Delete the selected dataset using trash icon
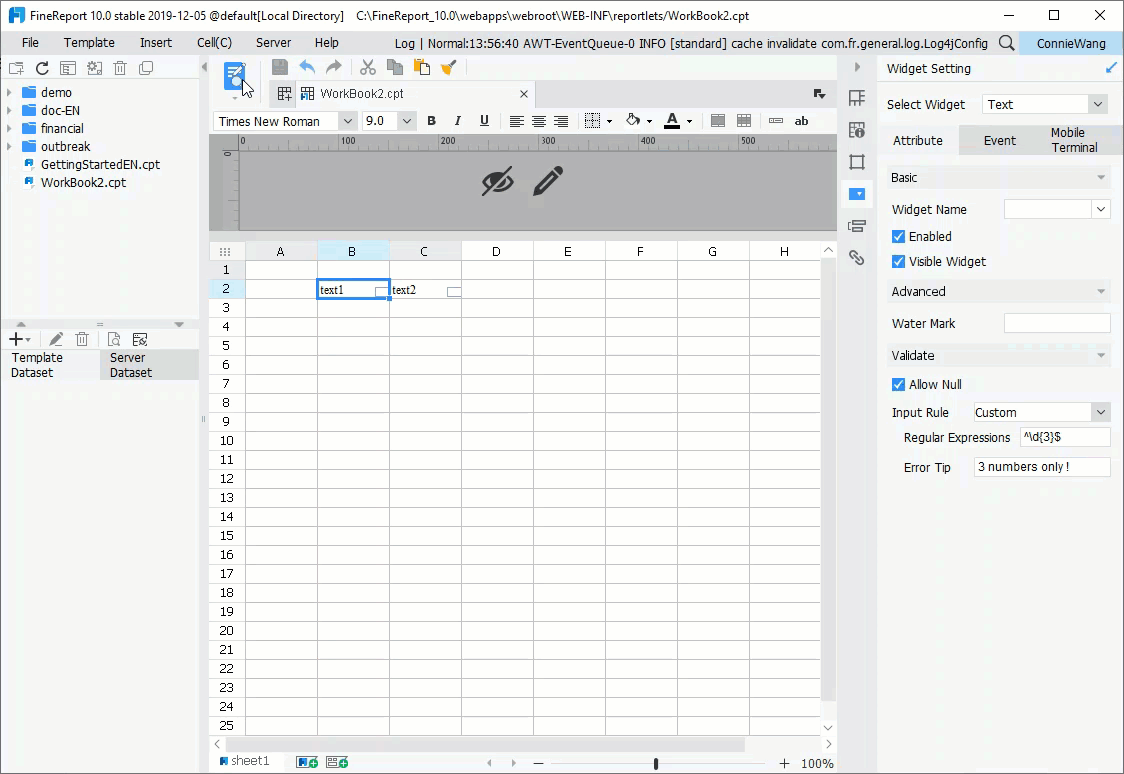This screenshot has height=774, width=1124. [82, 338]
